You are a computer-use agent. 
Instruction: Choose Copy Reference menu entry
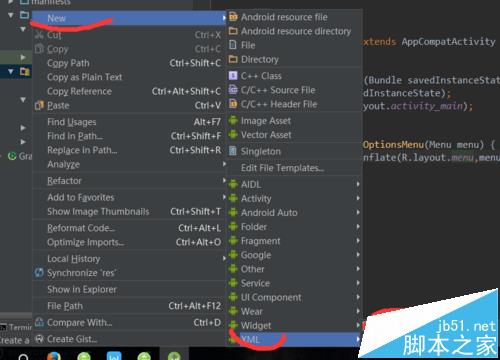129,91
